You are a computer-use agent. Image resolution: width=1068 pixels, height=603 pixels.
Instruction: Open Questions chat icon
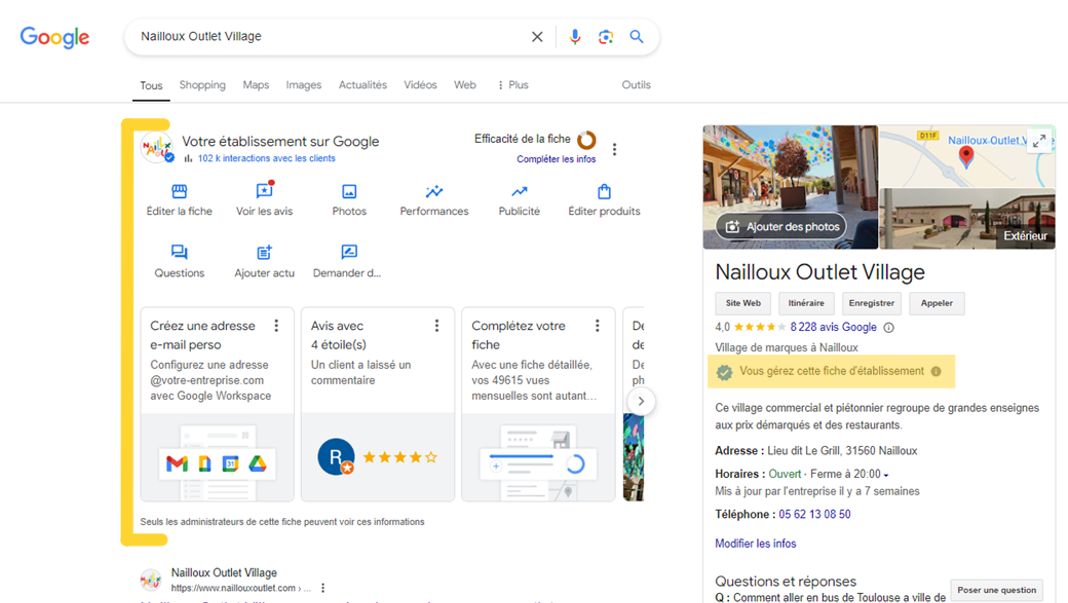[x=179, y=252]
